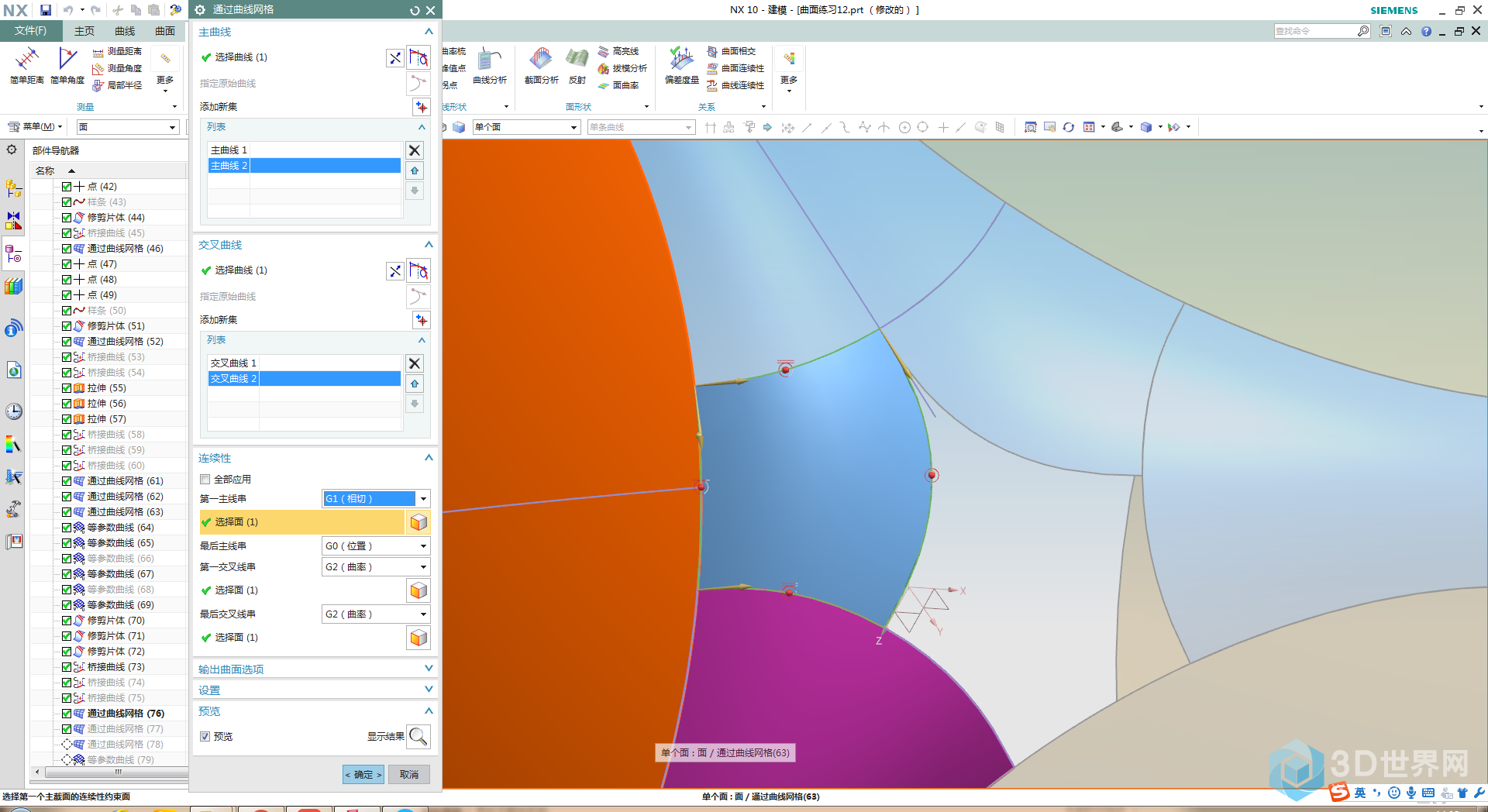Collapse the Continuity section
This screenshot has height=812, width=1488.
pos(429,458)
